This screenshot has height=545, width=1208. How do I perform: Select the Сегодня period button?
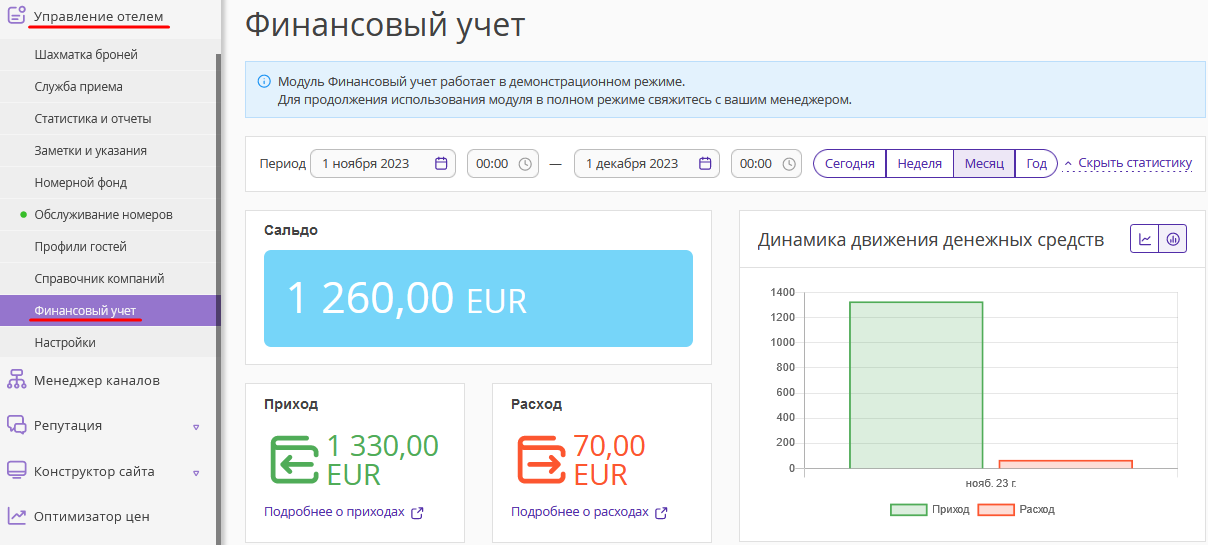pos(850,164)
